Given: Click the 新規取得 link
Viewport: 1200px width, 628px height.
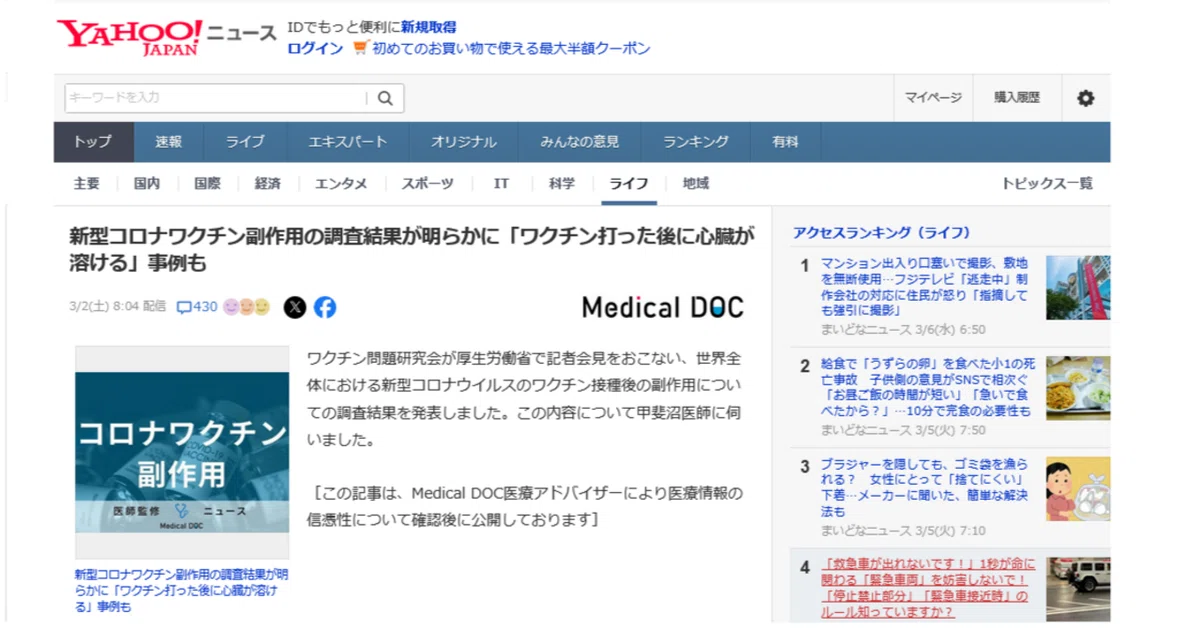Looking at the screenshot, I should (428, 27).
